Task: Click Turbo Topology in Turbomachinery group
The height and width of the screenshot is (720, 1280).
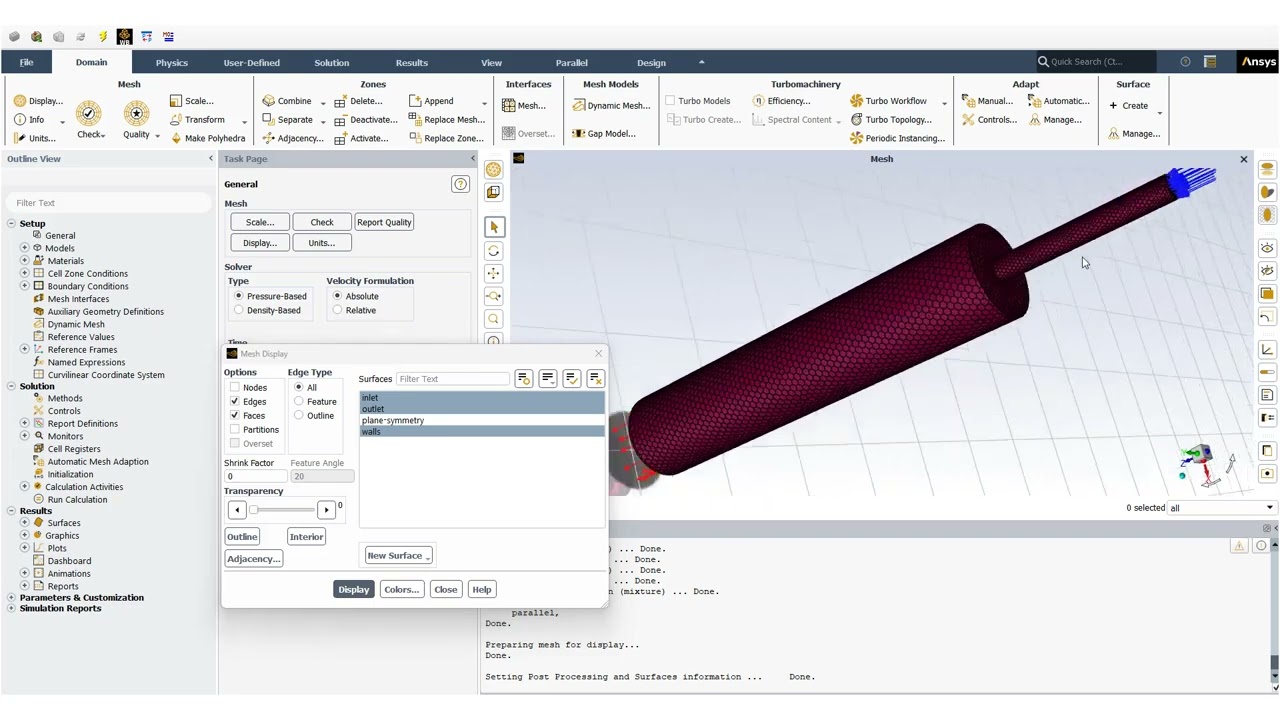Action: tap(891, 120)
